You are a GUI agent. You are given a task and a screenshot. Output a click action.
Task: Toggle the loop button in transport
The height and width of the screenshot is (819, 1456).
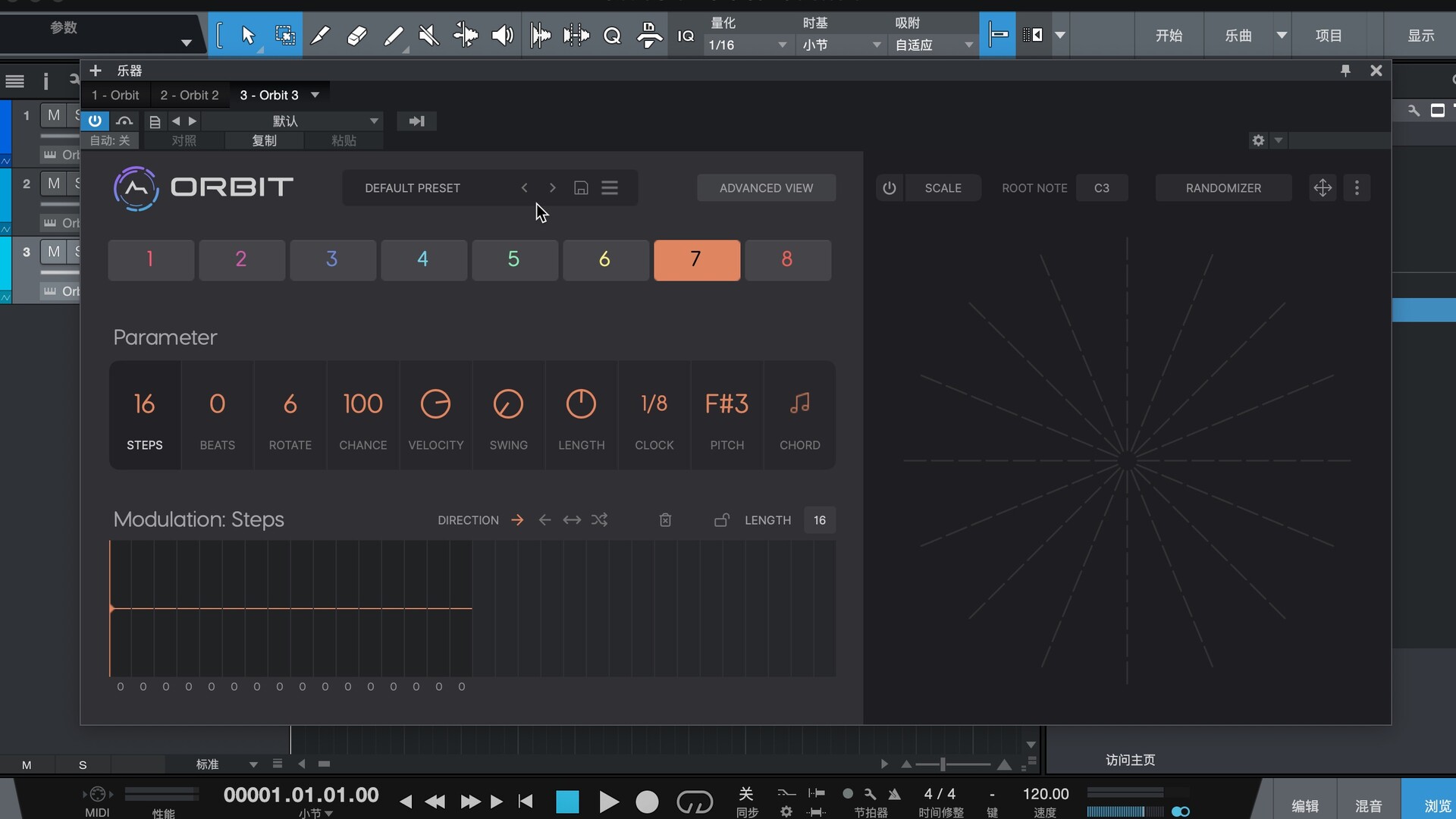click(695, 802)
